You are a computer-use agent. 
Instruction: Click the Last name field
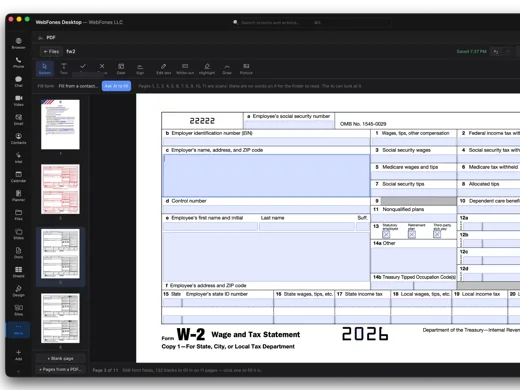(307, 227)
